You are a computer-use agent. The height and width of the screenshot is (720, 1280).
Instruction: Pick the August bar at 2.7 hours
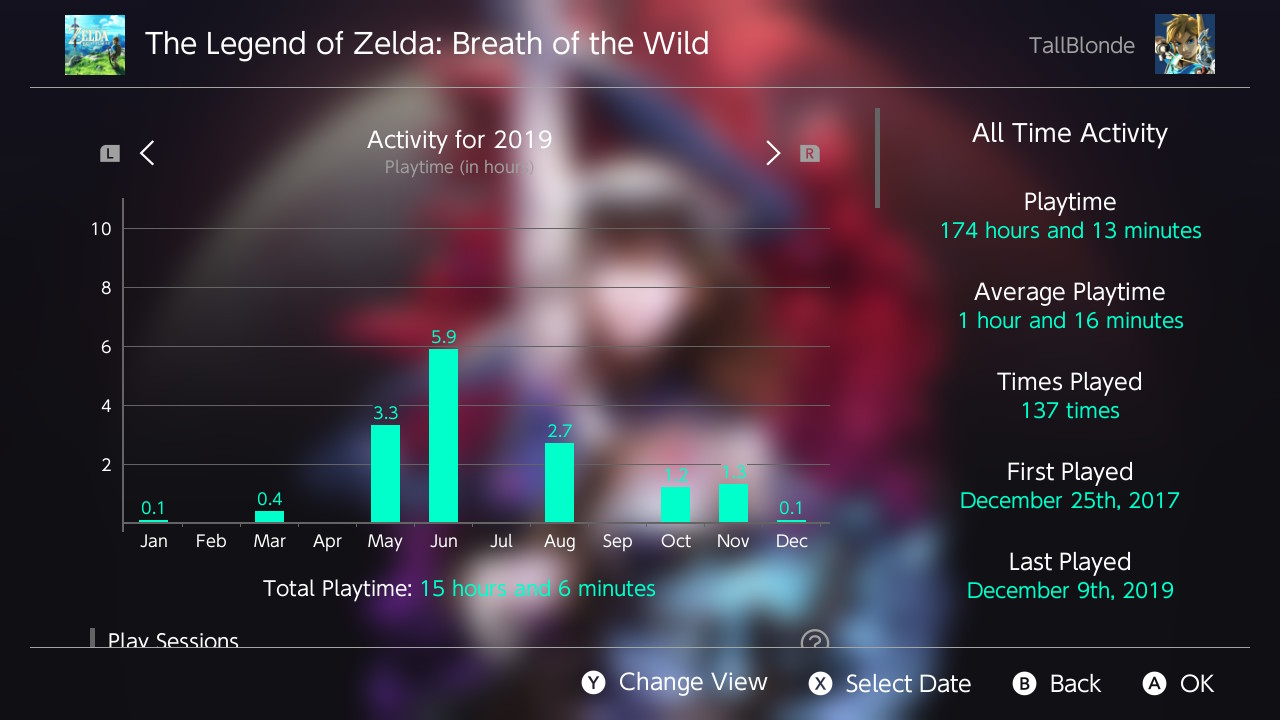coord(560,483)
